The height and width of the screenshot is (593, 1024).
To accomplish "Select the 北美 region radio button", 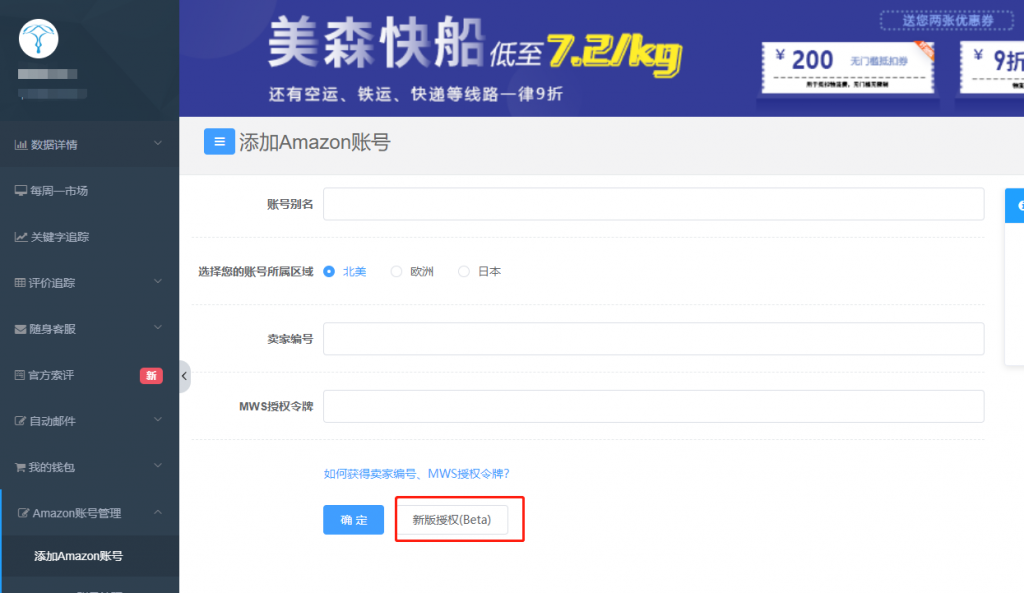I will (x=329, y=272).
